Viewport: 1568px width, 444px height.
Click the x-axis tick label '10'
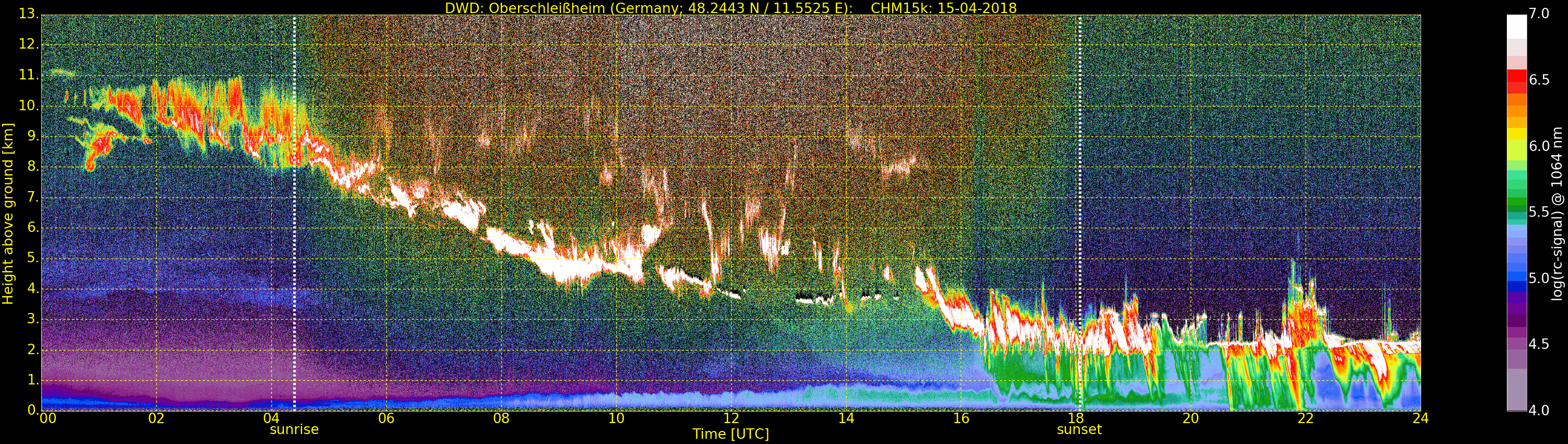[x=616, y=418]
